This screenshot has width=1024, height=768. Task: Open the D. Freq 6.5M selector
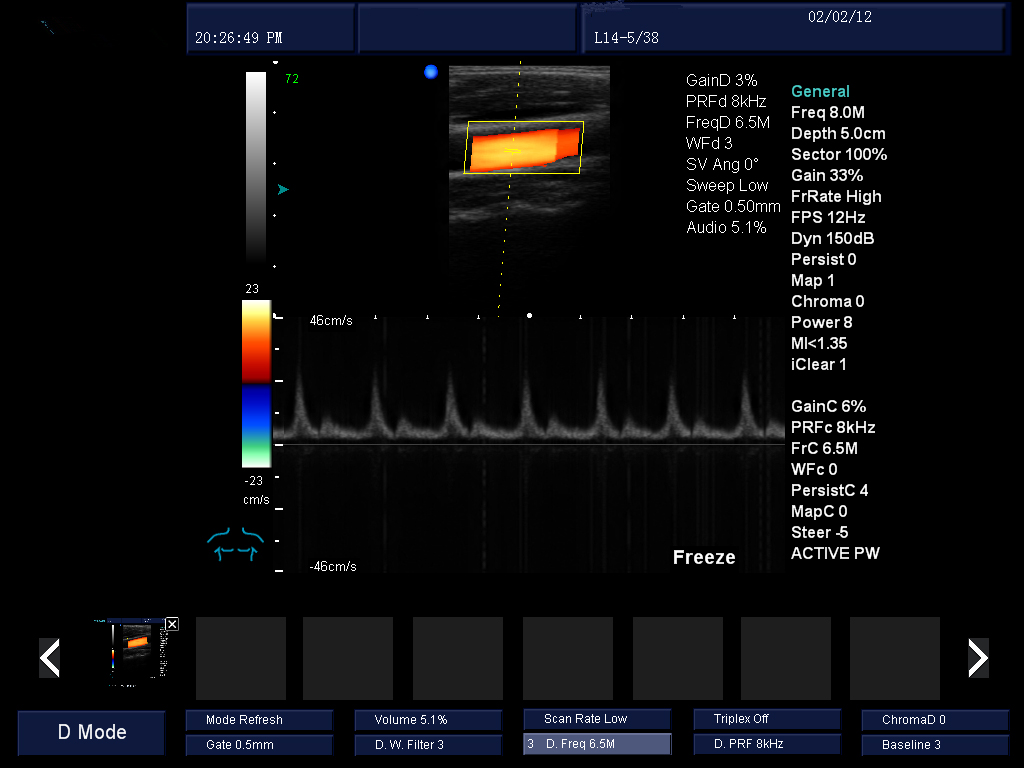[597, 744]
